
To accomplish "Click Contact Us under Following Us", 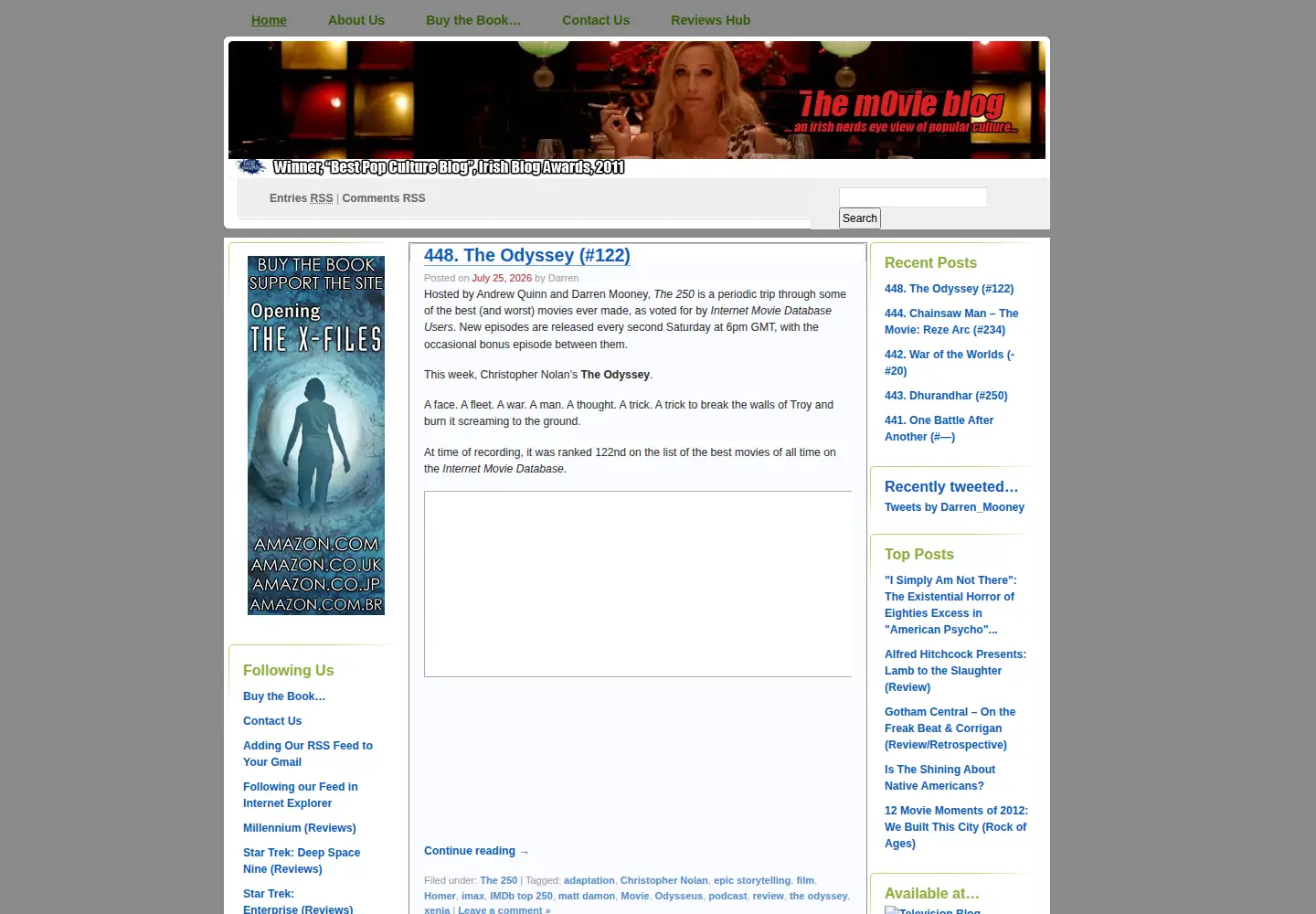I will [272, 721].
